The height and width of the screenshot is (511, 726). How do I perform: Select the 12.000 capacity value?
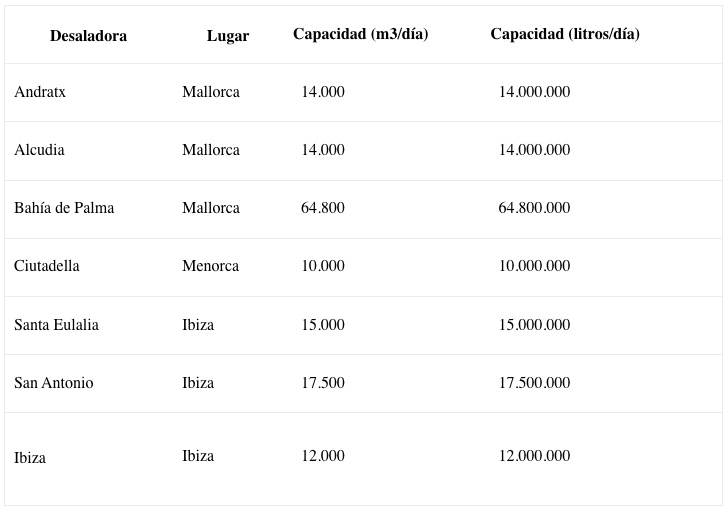[323, 456]
